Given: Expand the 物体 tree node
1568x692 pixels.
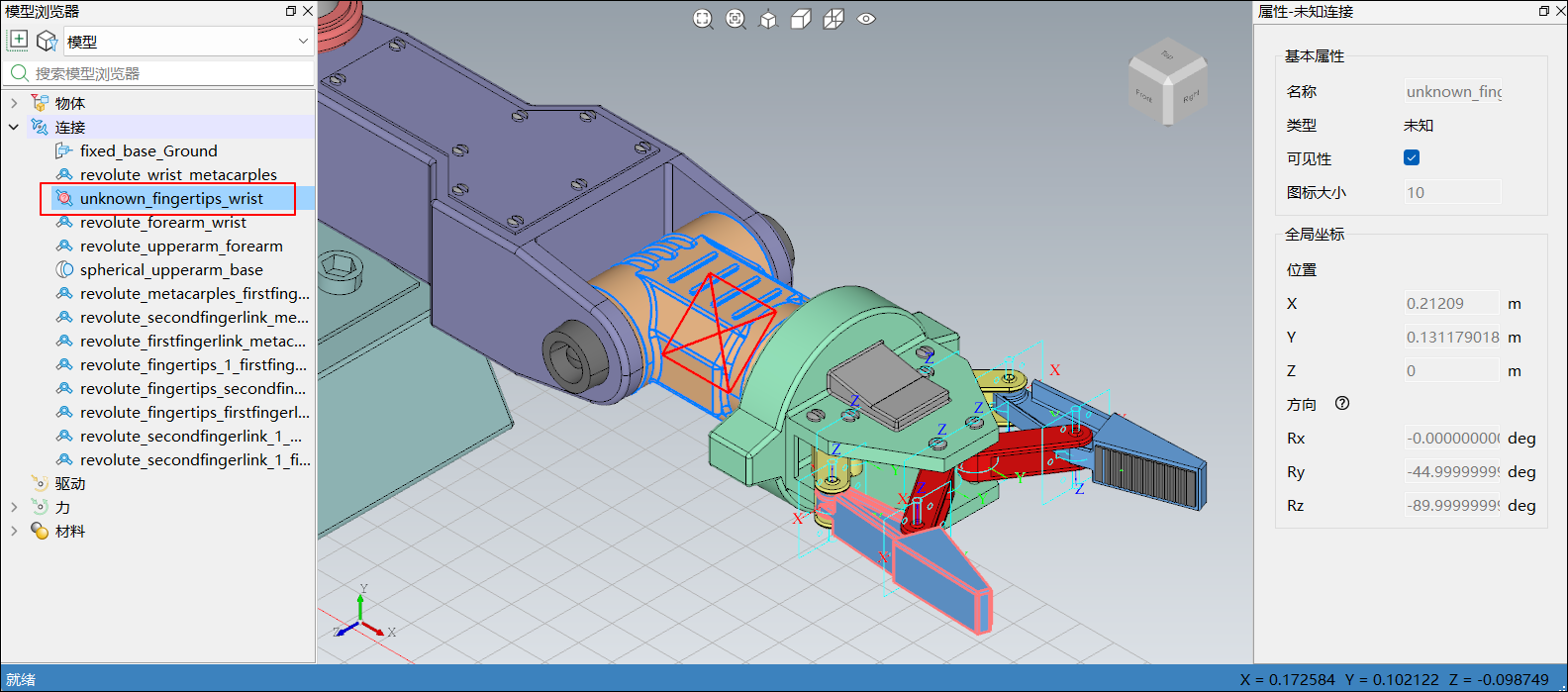Looking at the screenshot, I should (14, 103).
